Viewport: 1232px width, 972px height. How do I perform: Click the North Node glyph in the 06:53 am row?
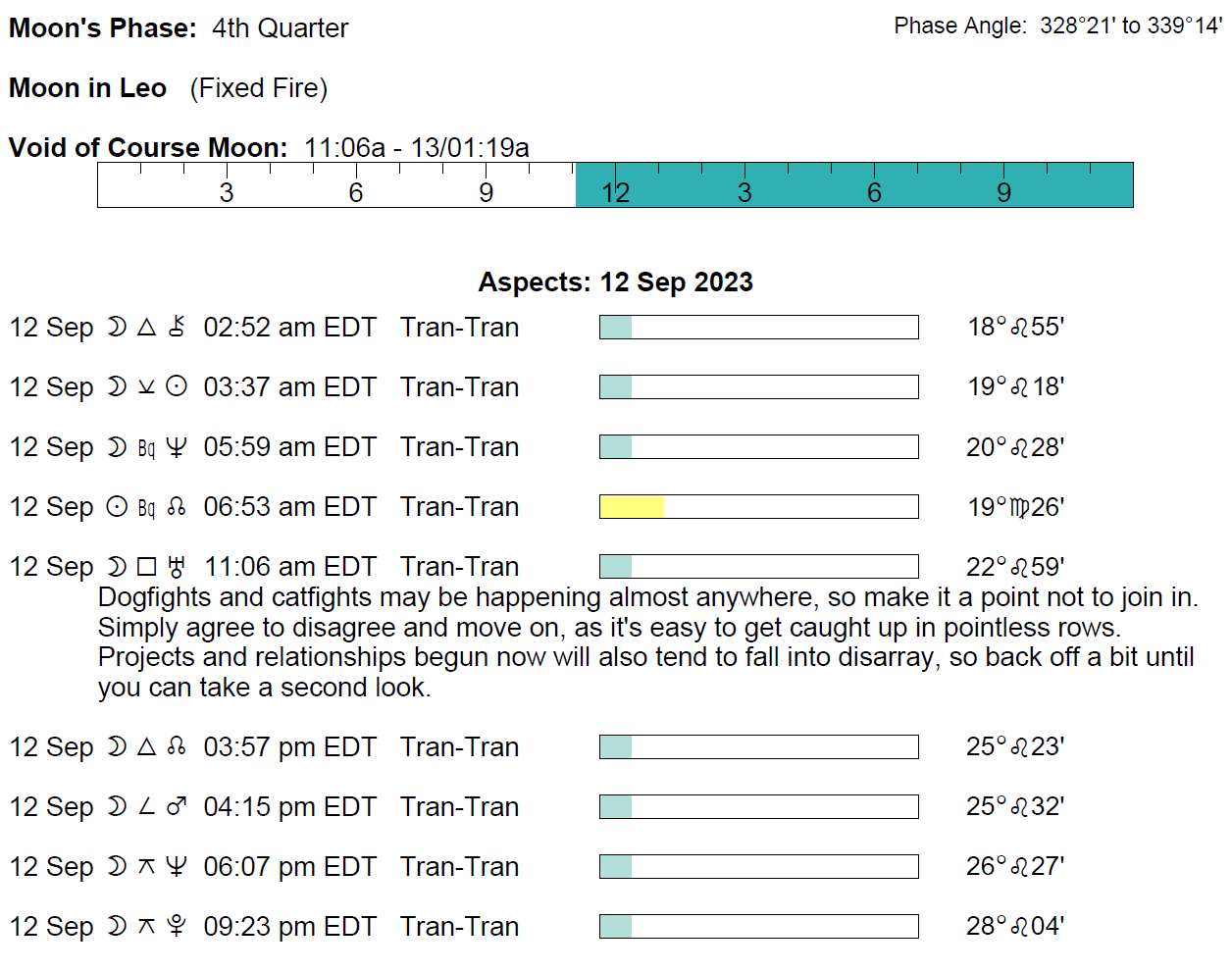point(177,507)
